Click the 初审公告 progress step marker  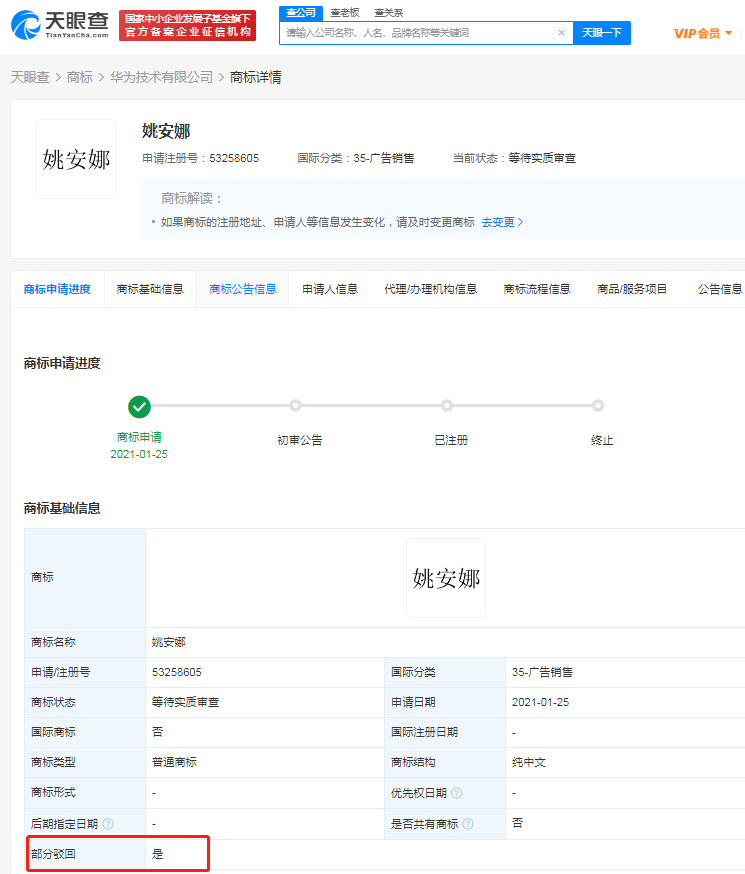(x=295, y=406)
